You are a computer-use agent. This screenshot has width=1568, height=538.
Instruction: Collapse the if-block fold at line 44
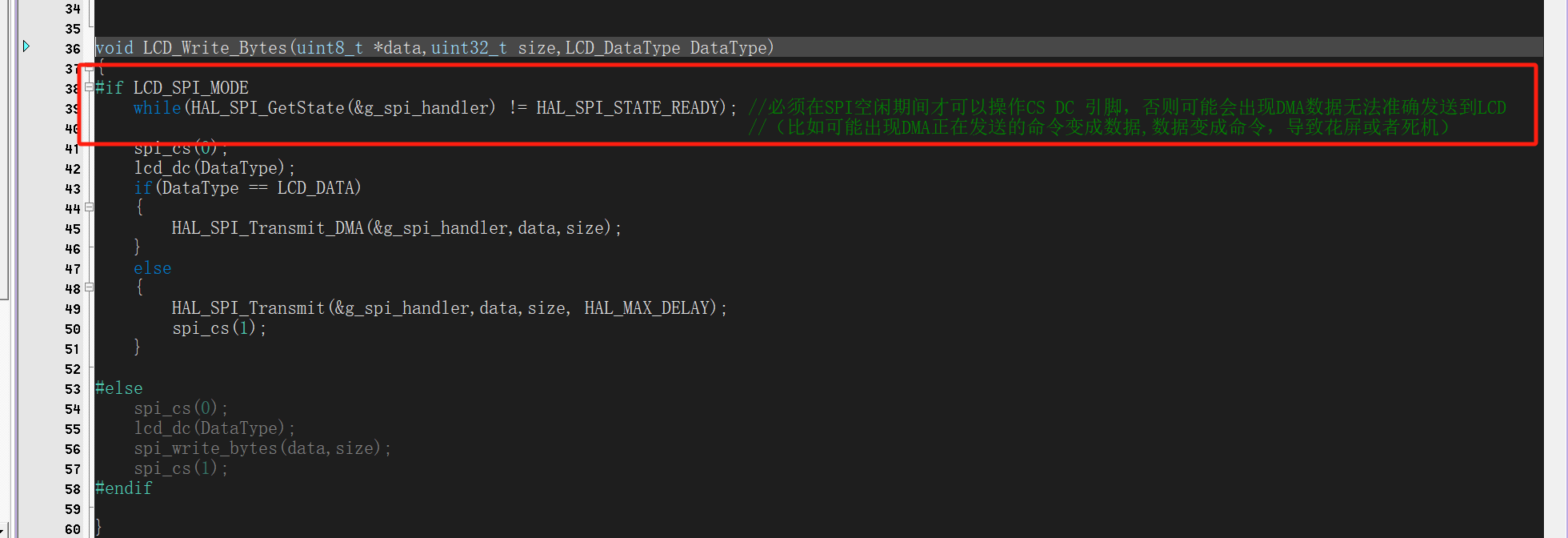89,207
